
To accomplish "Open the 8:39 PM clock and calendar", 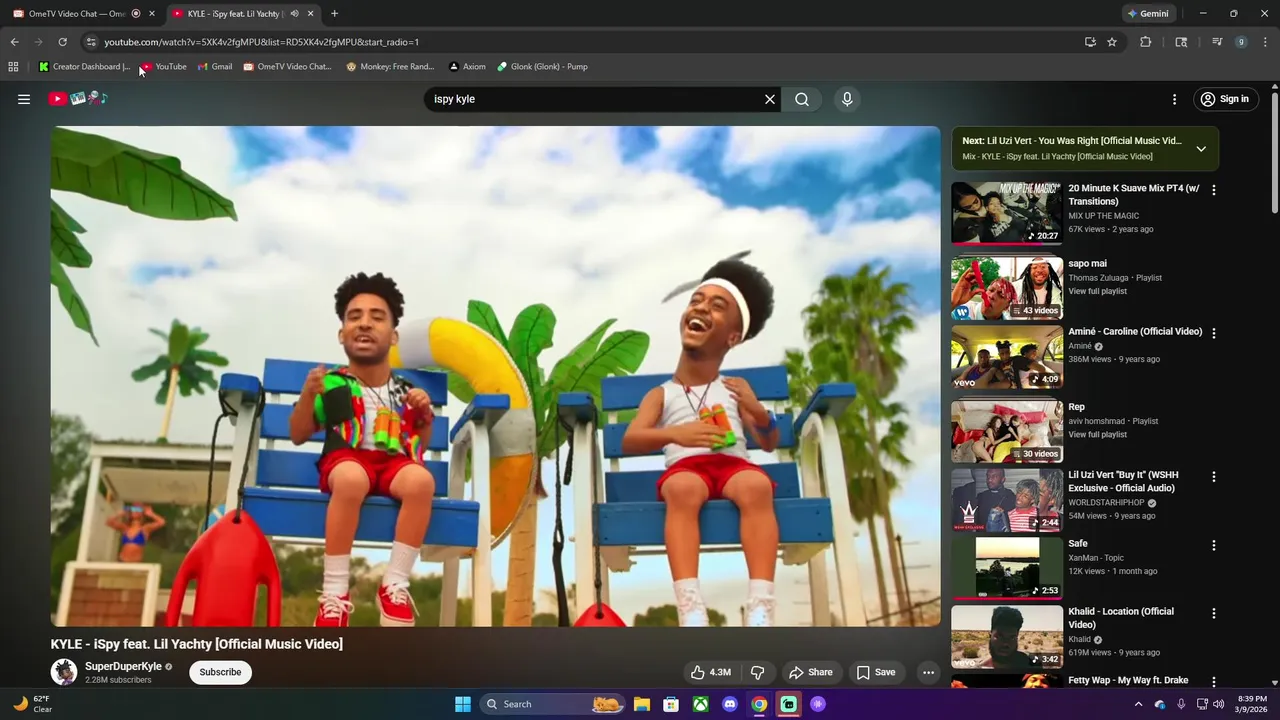I will coord(1252,704).
